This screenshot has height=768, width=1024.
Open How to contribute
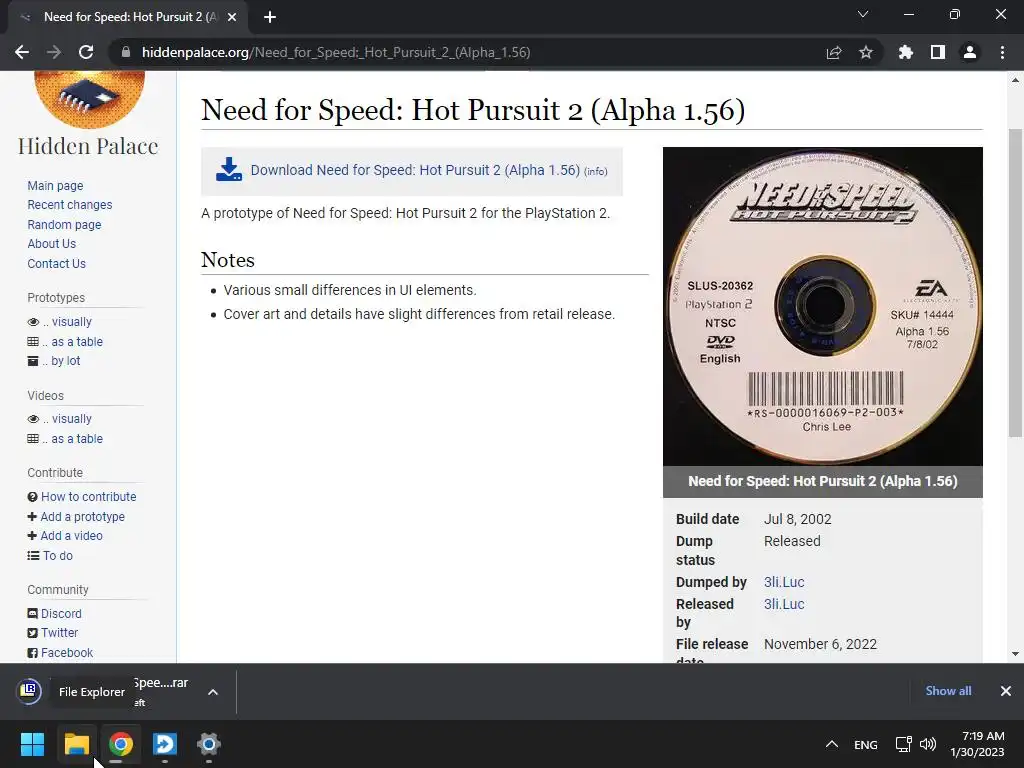pos(89,497)
